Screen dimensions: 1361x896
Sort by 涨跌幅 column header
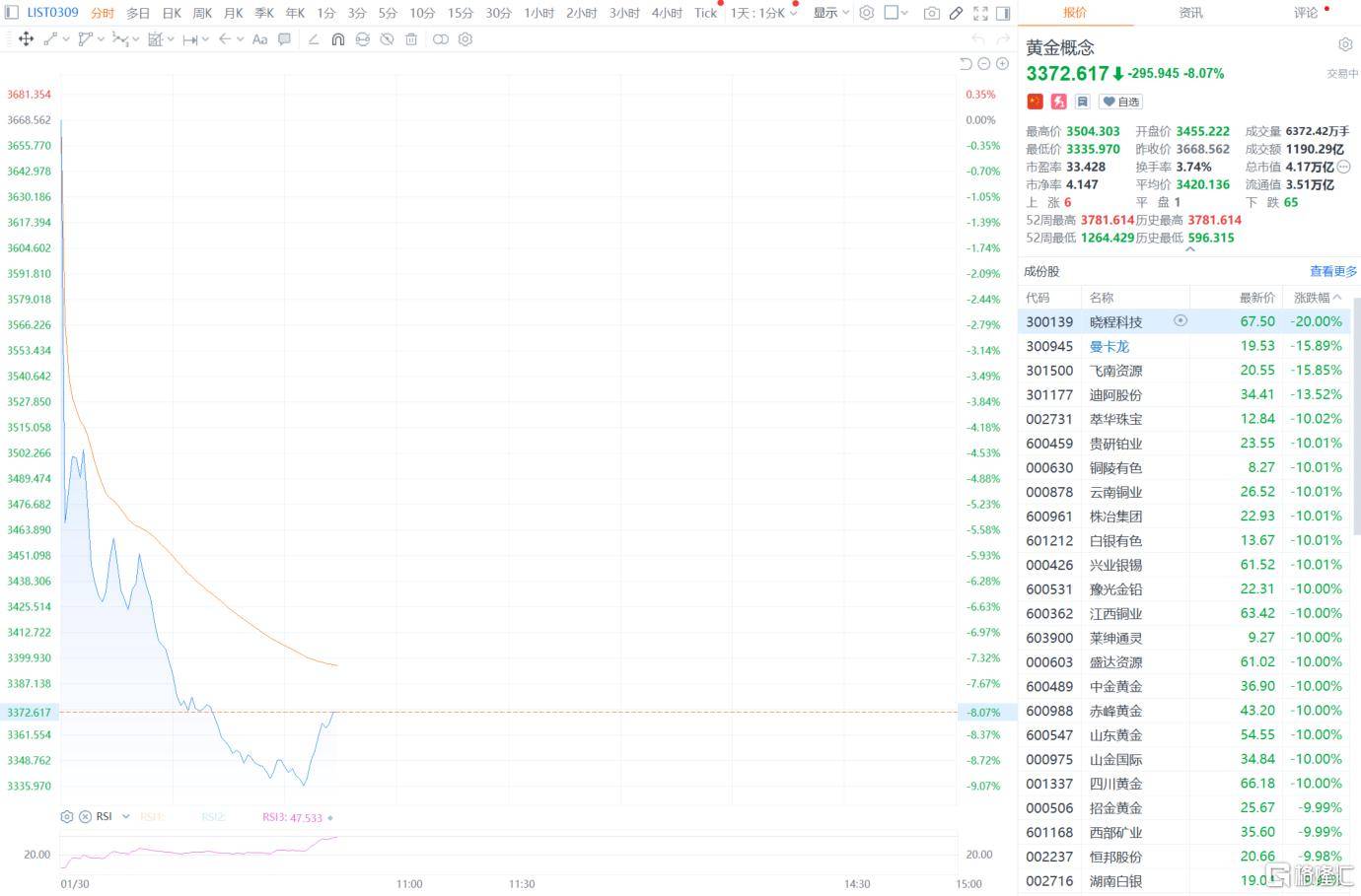1317,297
